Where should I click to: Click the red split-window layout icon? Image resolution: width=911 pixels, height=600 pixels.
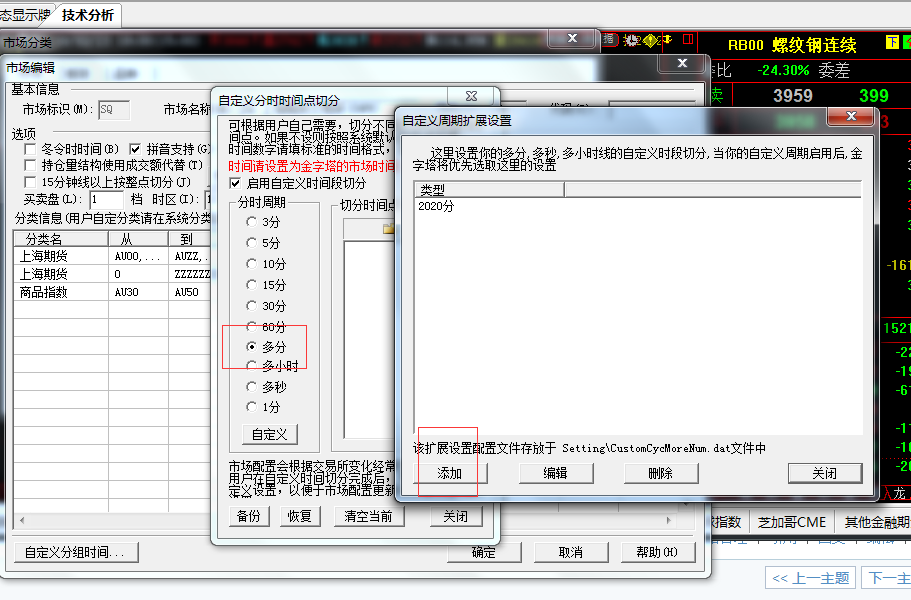tap(688, 39)
